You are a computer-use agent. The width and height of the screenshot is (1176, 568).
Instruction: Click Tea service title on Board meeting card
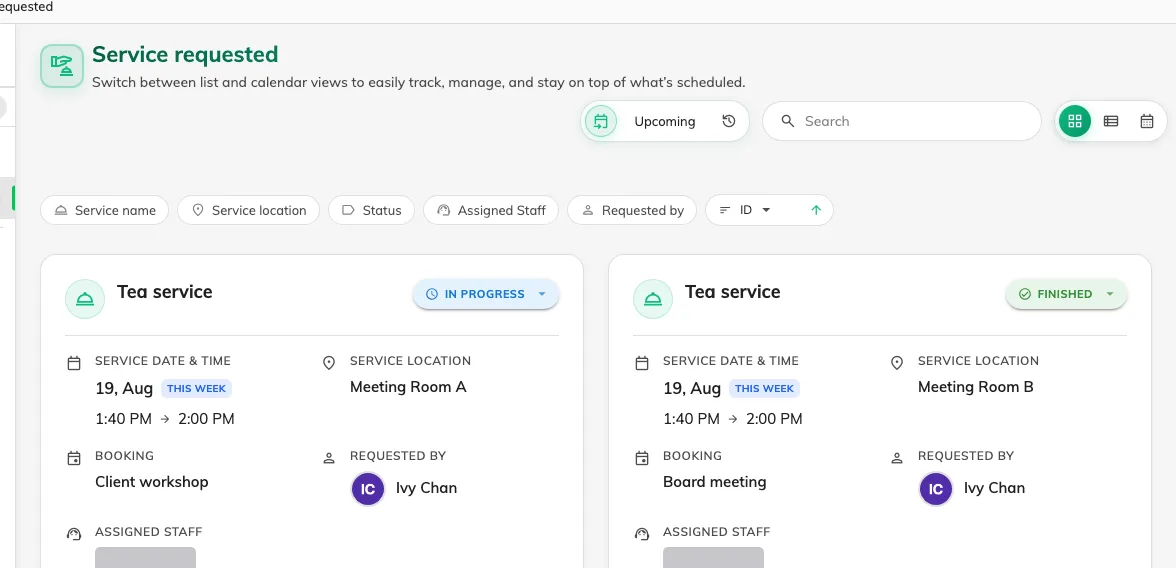click(x=732, y=292)
